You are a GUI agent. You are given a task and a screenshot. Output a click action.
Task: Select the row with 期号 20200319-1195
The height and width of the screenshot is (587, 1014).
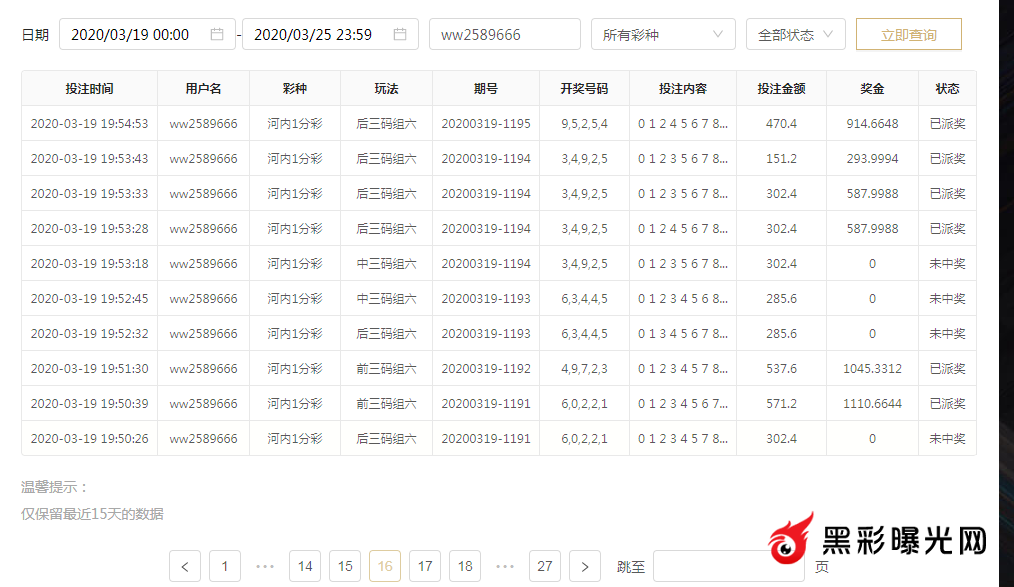click(x=486, y=124)
